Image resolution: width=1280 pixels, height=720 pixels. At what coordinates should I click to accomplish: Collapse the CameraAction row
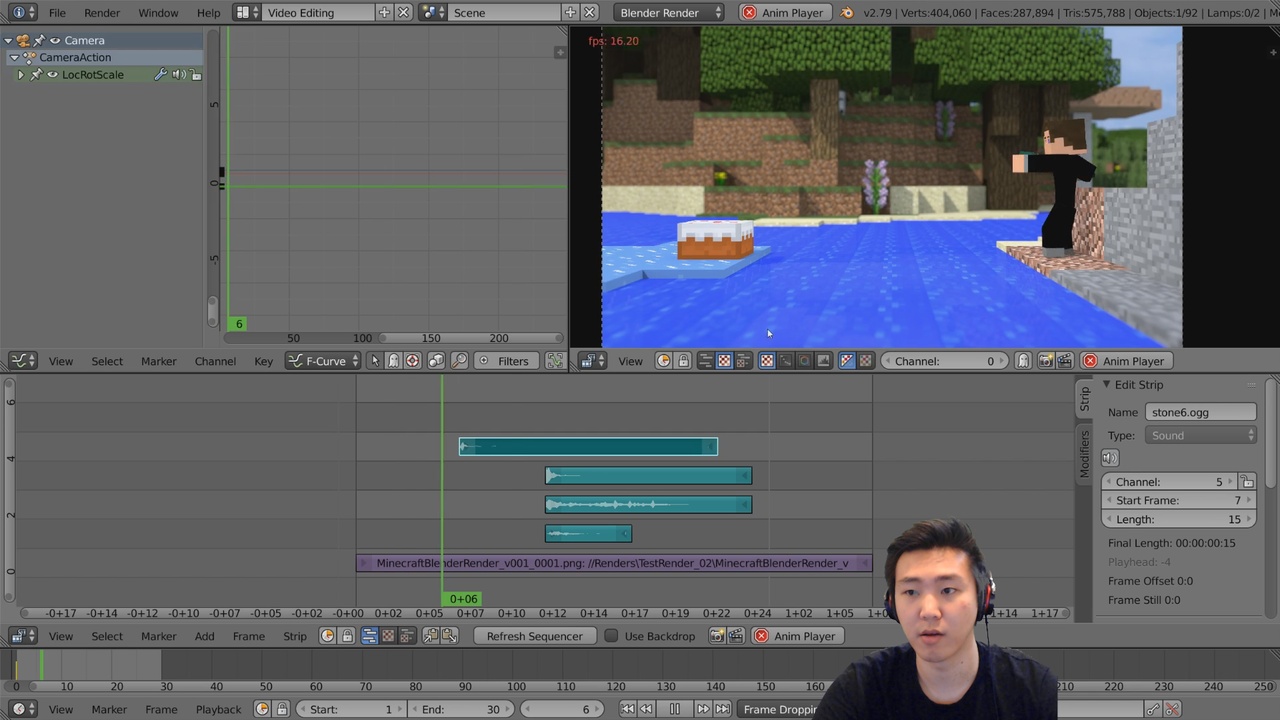click(14, 58)
